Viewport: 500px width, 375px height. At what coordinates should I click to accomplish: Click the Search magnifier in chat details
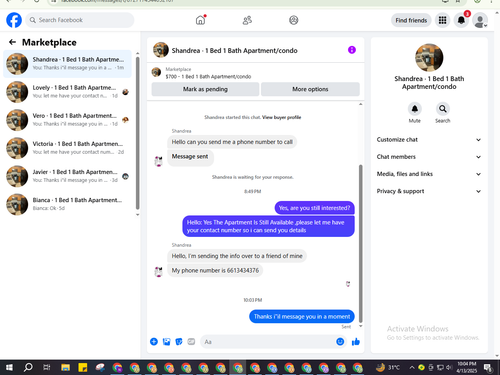click(x=443, y=109)
